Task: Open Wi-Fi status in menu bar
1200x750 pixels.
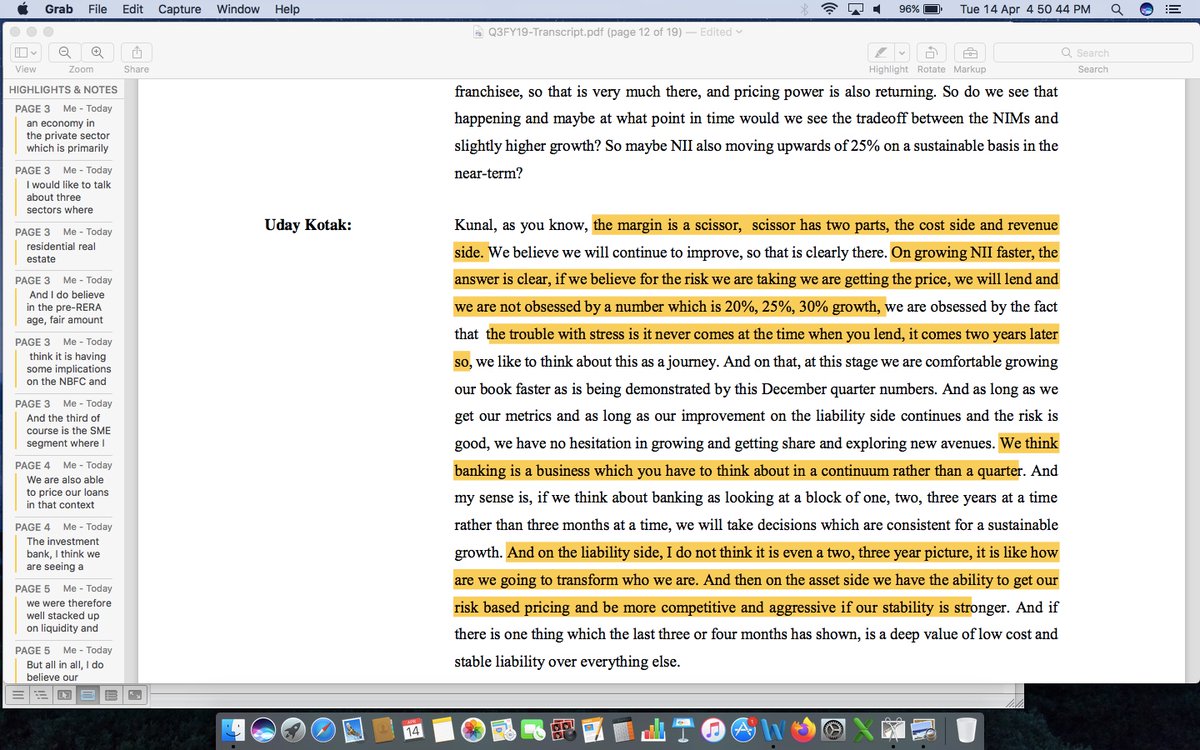Action: pyautogui.click(x=829, y=9)
